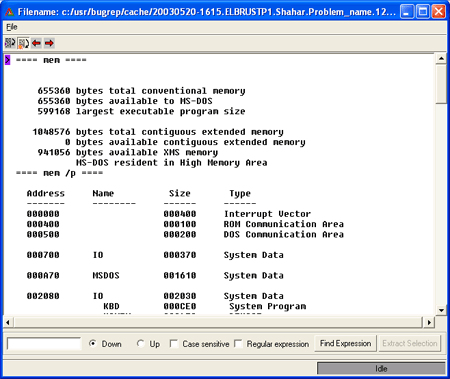Image resolution: width=450 pixels, height=379 pixels.
Task: Close the viewer window
Action: click(x=439, y=12)
